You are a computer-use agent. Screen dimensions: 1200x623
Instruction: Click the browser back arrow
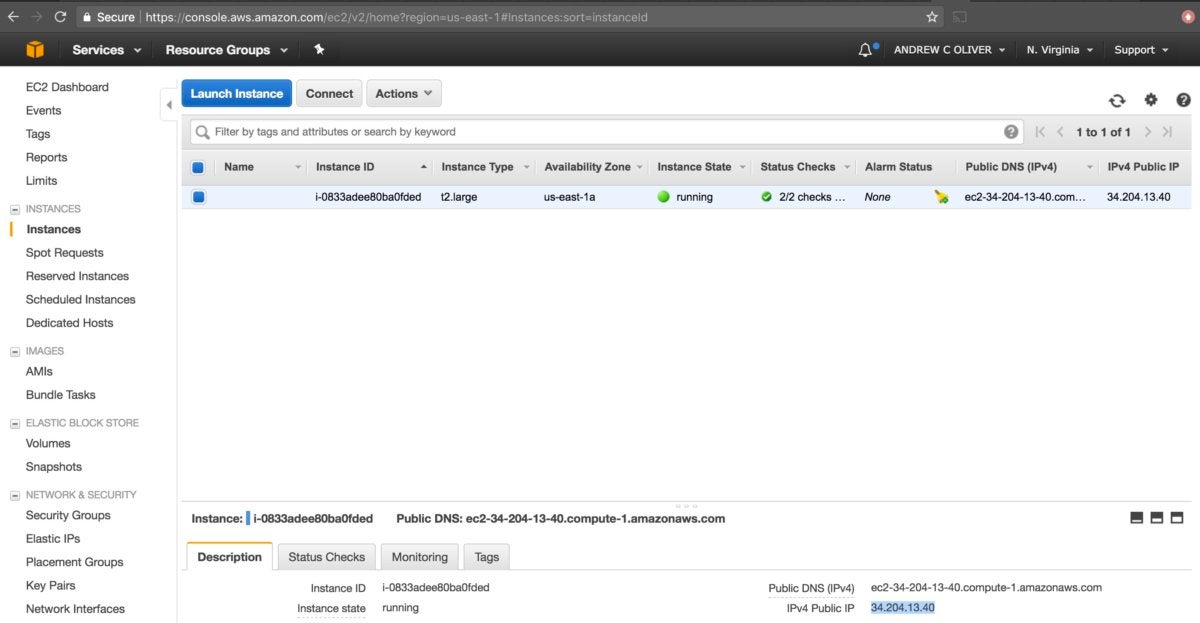pos(13,17)
